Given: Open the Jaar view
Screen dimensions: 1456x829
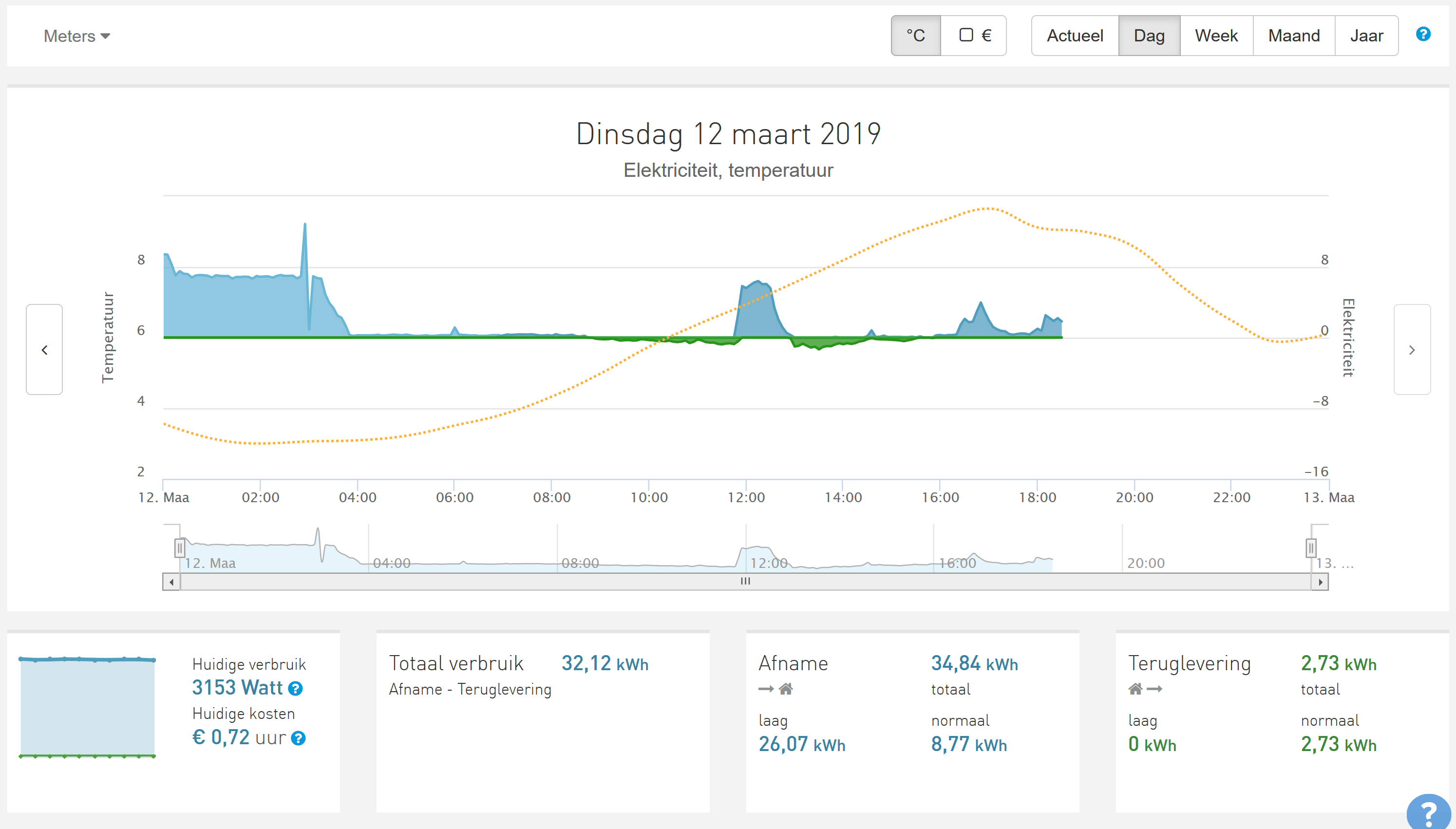Looking at the screenshot, I should coord(1366,36).
